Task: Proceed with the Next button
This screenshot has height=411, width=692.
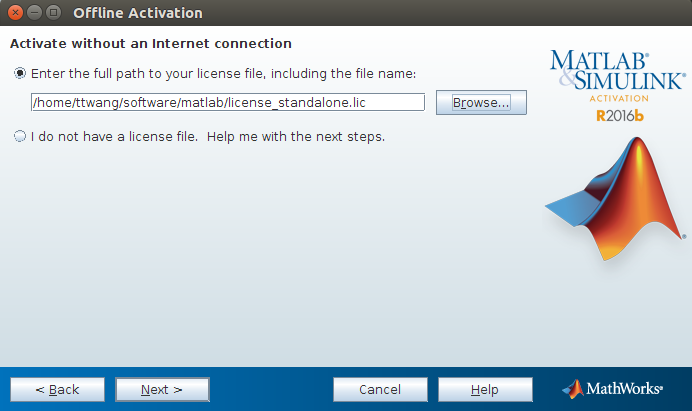Action: 162,389
